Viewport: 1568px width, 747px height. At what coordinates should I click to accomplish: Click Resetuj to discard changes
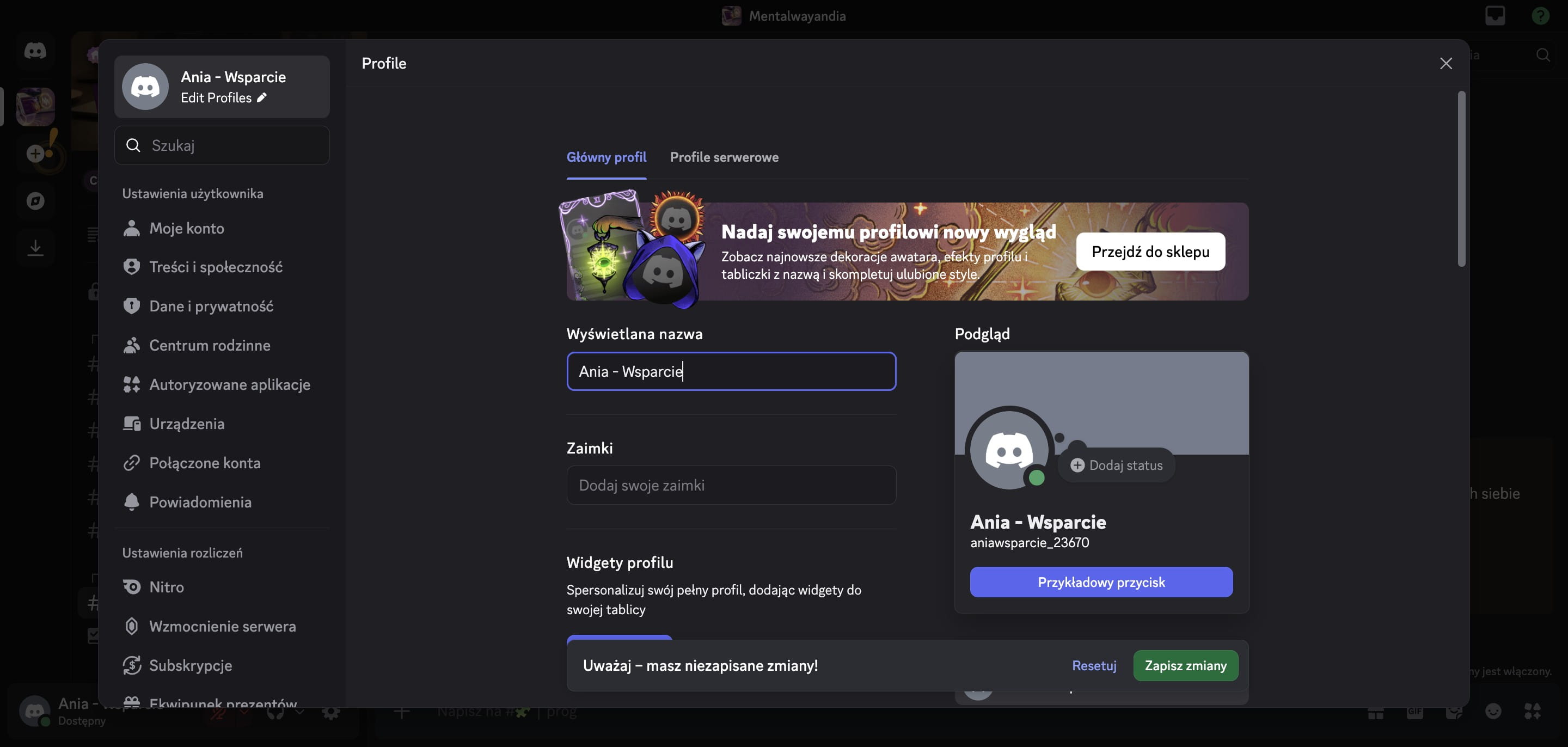tap(1094, 665)
